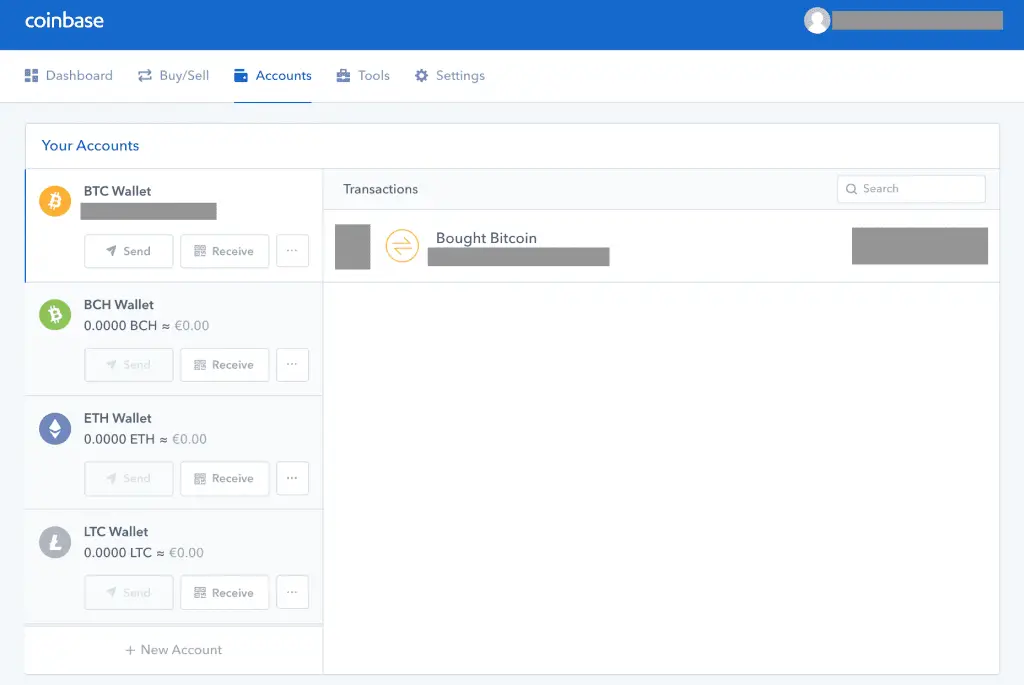The height and width of the screenshot is (685, 1024).
Task: Click the Your Accounts heading
Action: click(x=90, y=146)
